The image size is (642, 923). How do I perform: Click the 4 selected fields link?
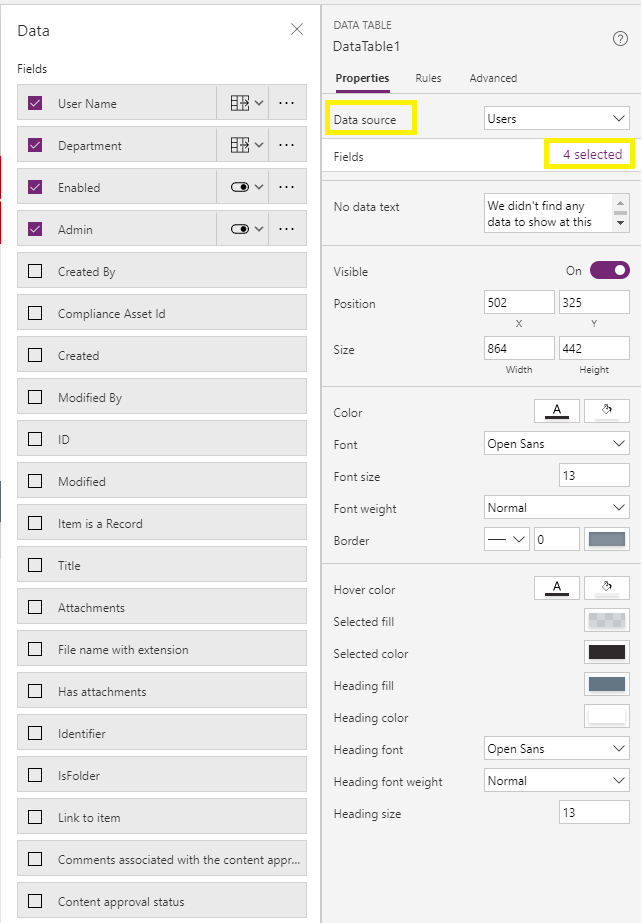click(592, 154)
